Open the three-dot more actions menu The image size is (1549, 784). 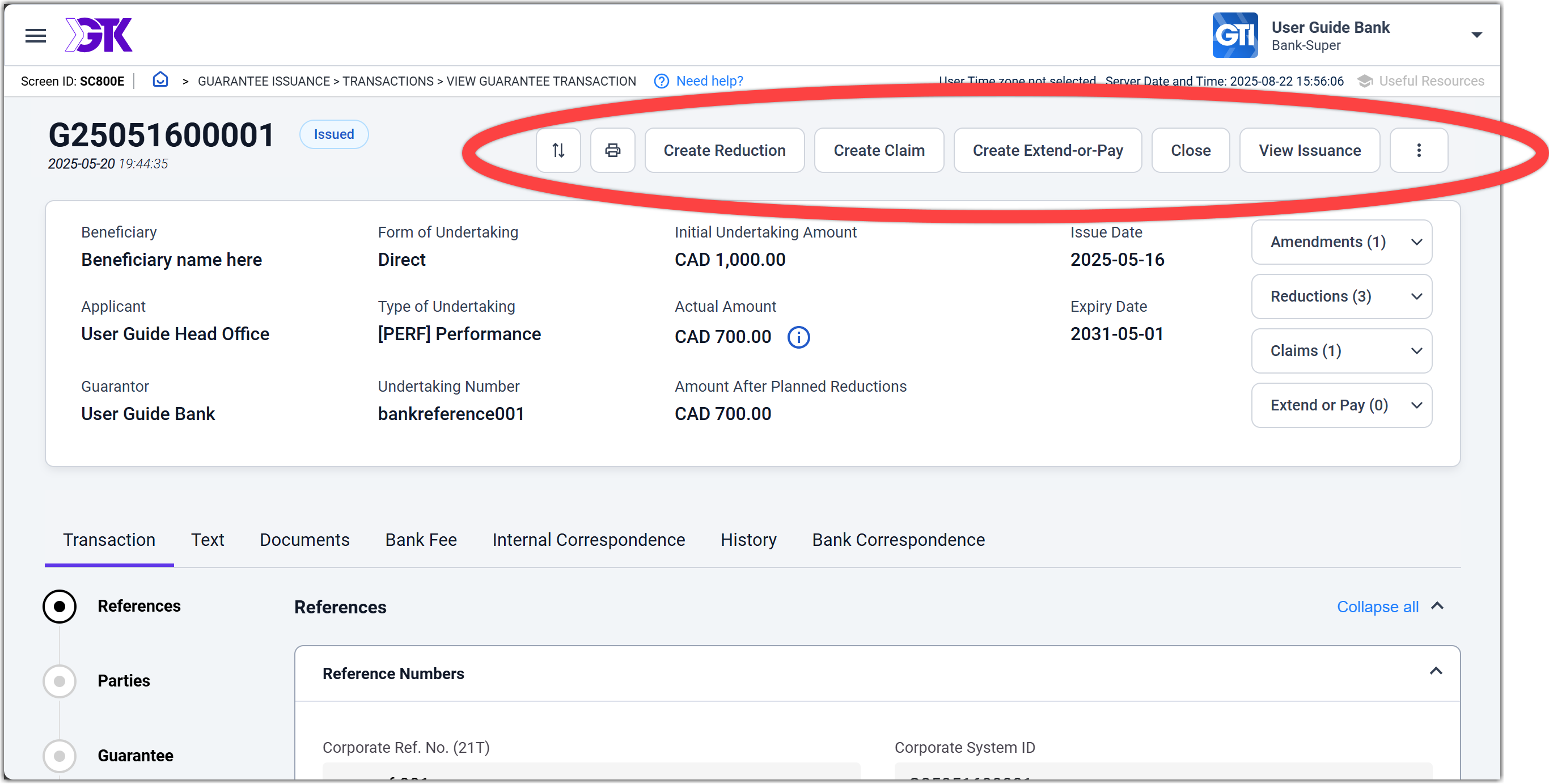coord(1419,150)
